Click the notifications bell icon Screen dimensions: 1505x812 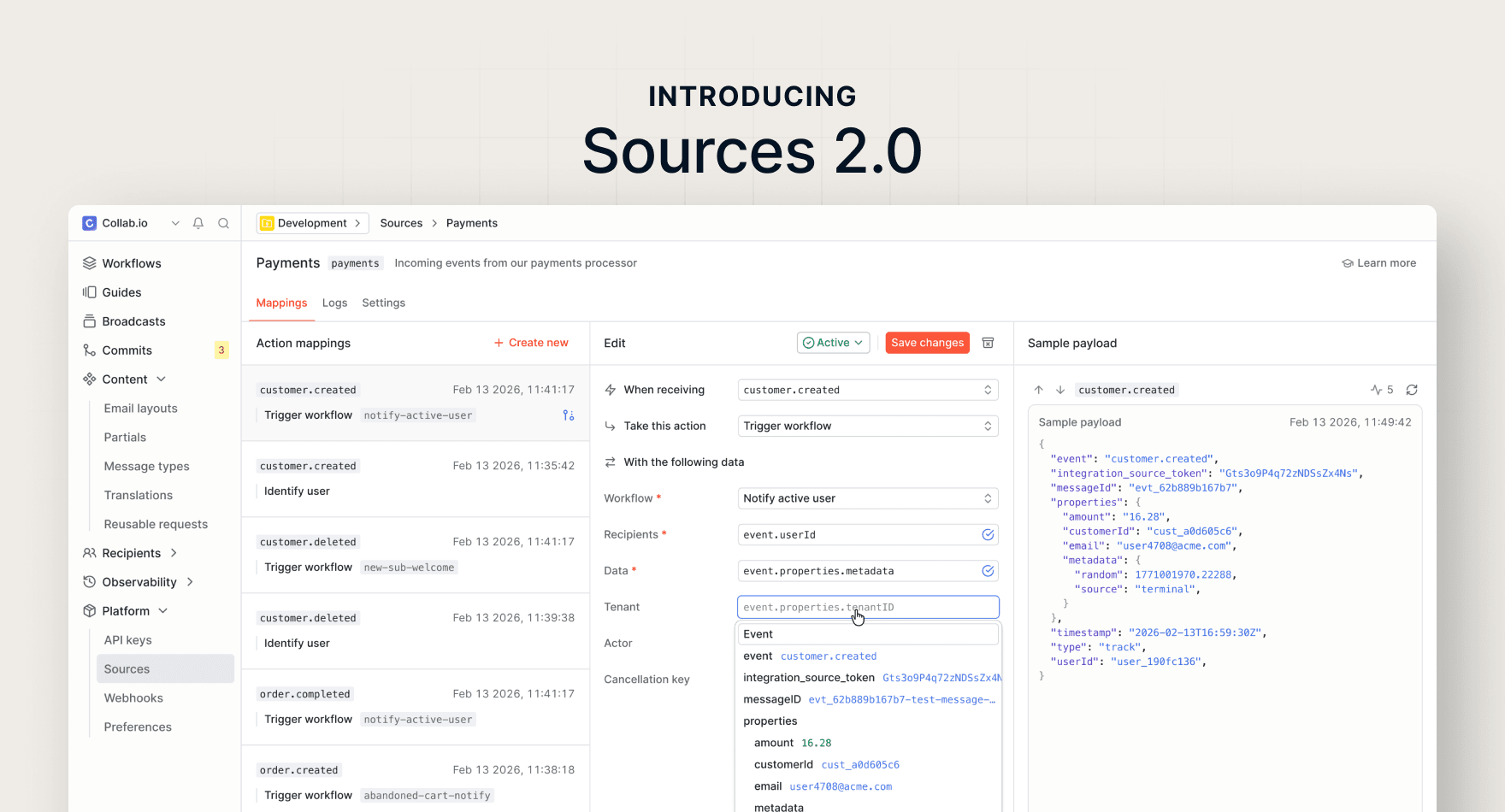tap(198, 223)
